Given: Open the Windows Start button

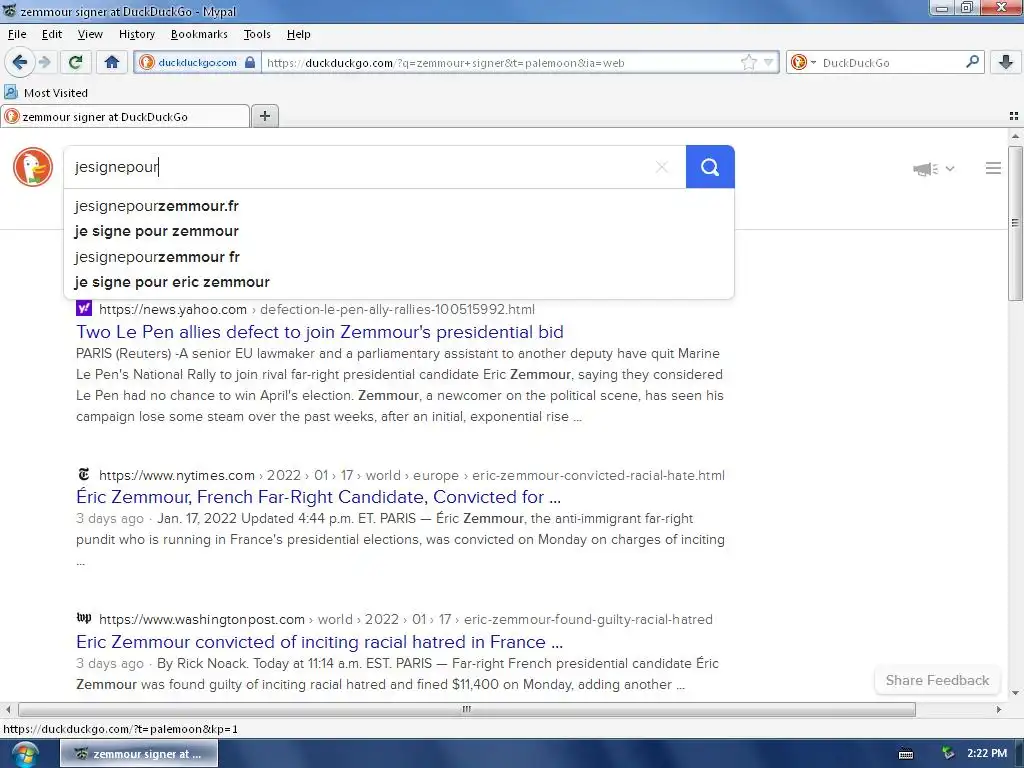Looking at the screenshot, I should point(25,755).
